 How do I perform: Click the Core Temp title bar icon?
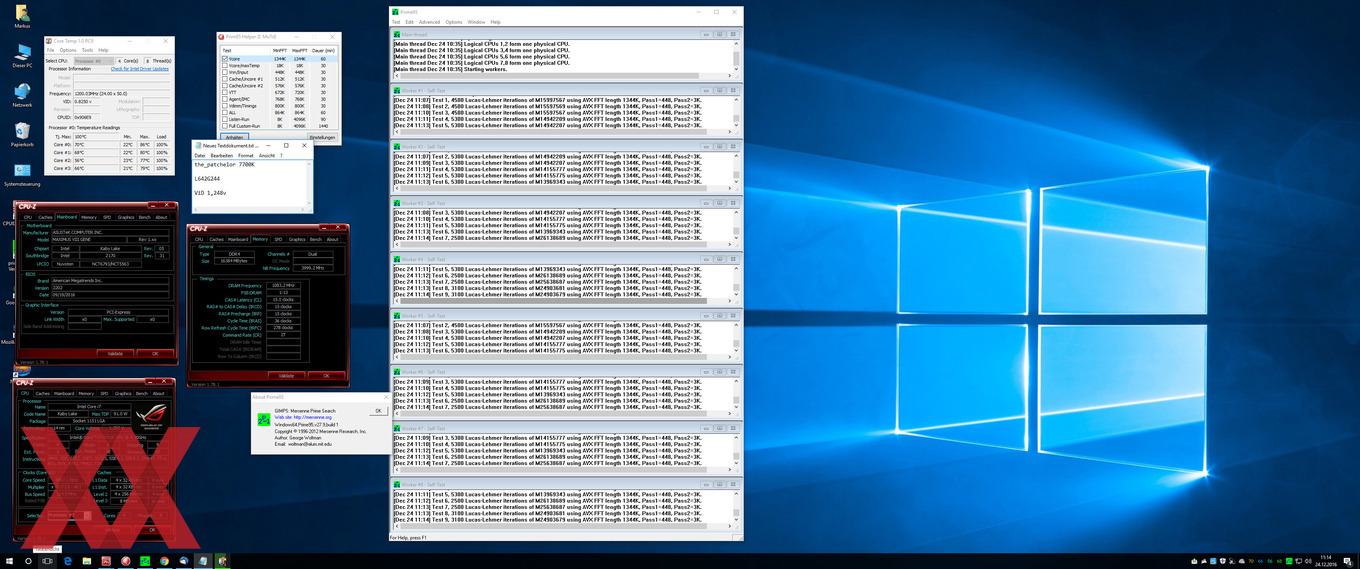[50, 41]
